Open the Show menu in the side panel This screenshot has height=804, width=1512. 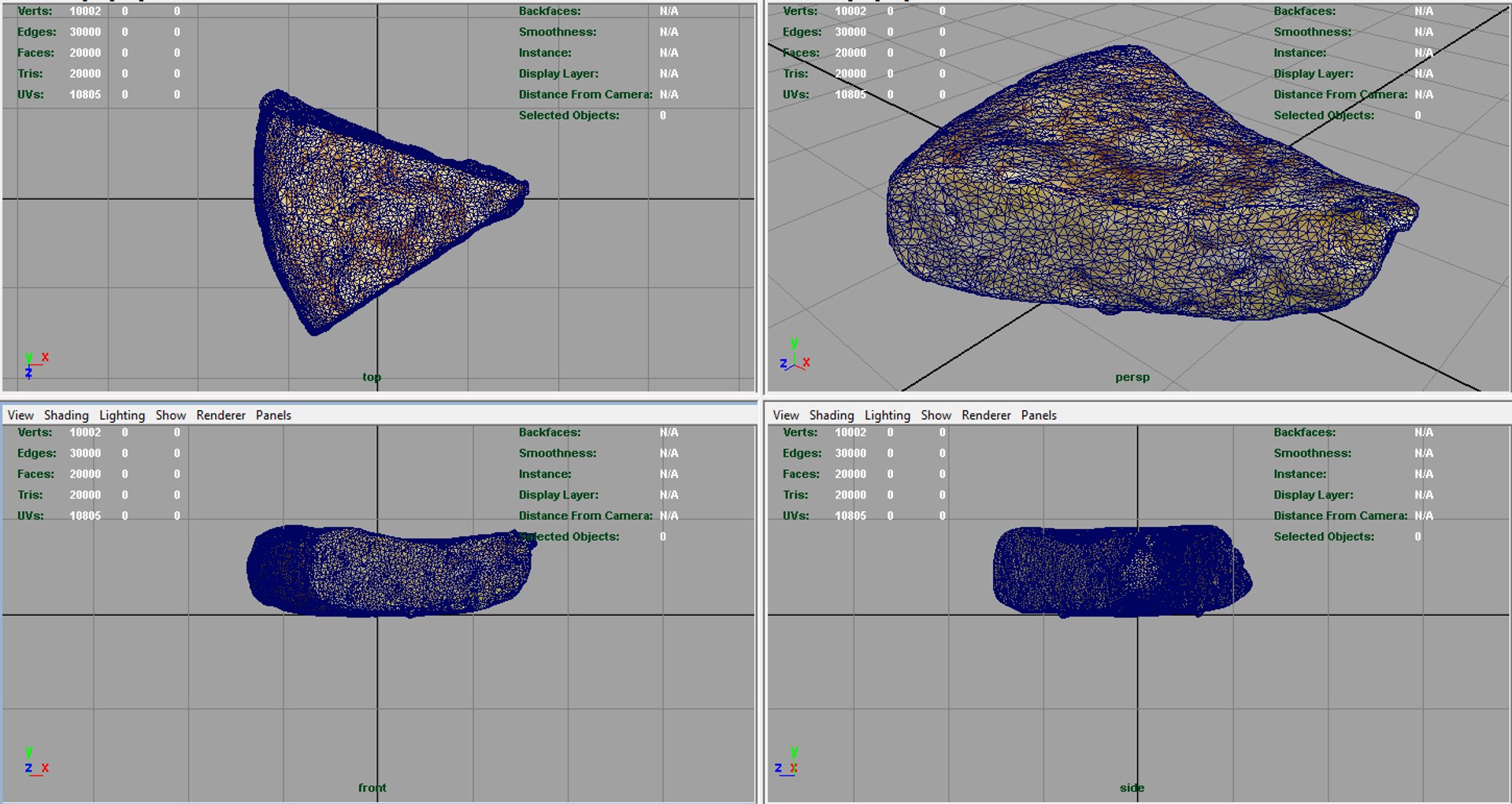[x=936, y=415]
